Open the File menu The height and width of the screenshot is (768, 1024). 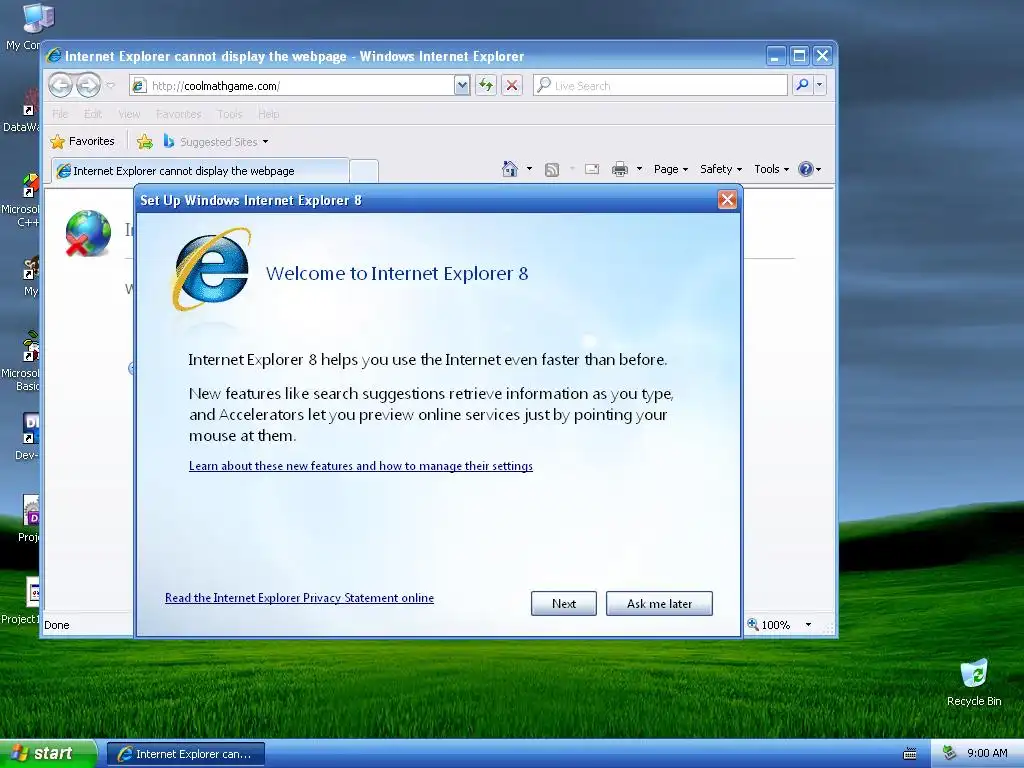point(60,114)
